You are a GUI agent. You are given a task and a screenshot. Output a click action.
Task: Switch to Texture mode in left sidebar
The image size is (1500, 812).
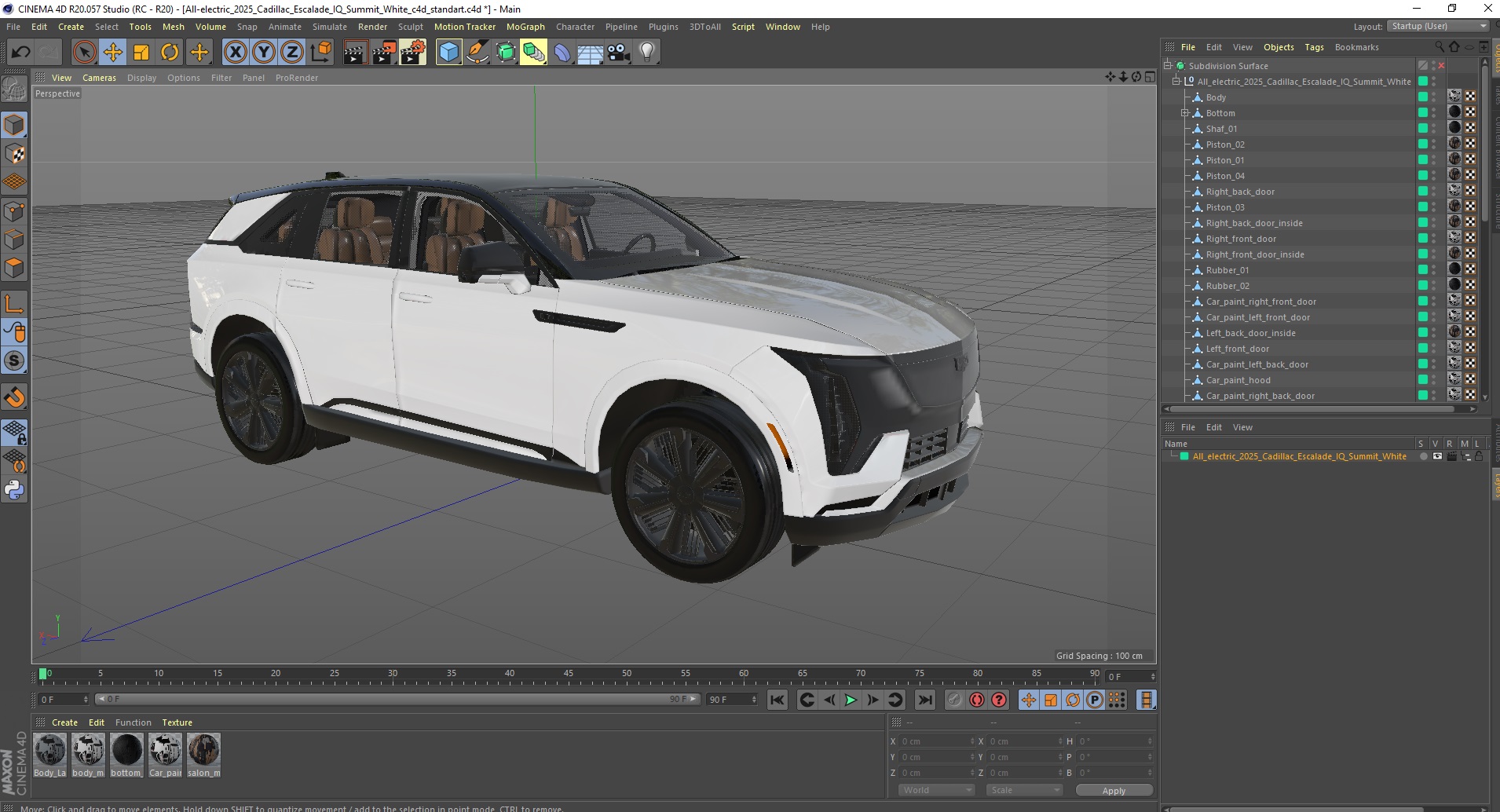point(14,154)
